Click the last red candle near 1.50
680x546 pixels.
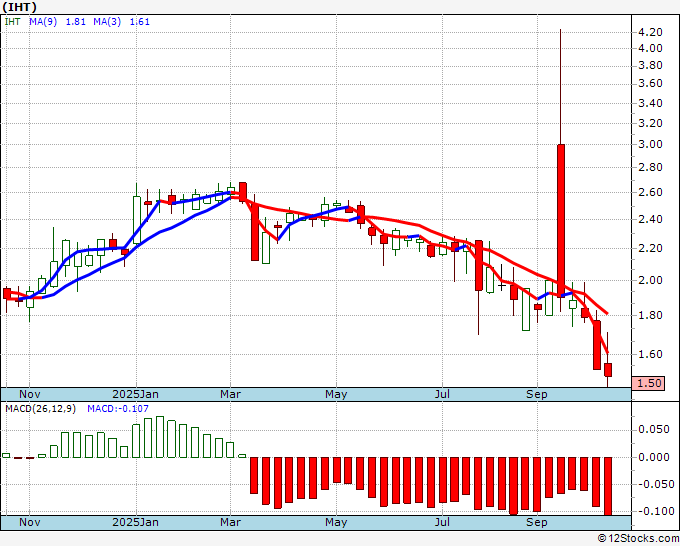[608, 370]
